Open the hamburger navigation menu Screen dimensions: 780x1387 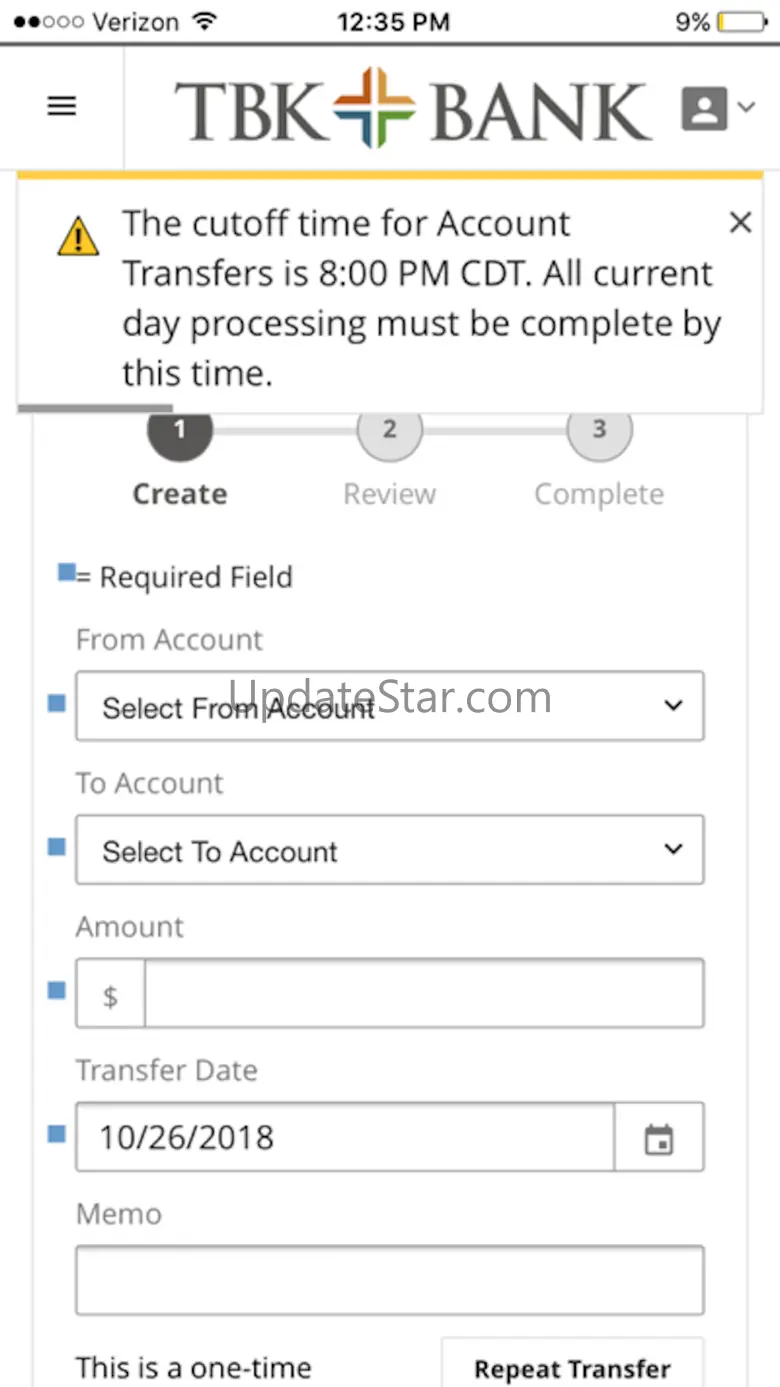point(62,106)
